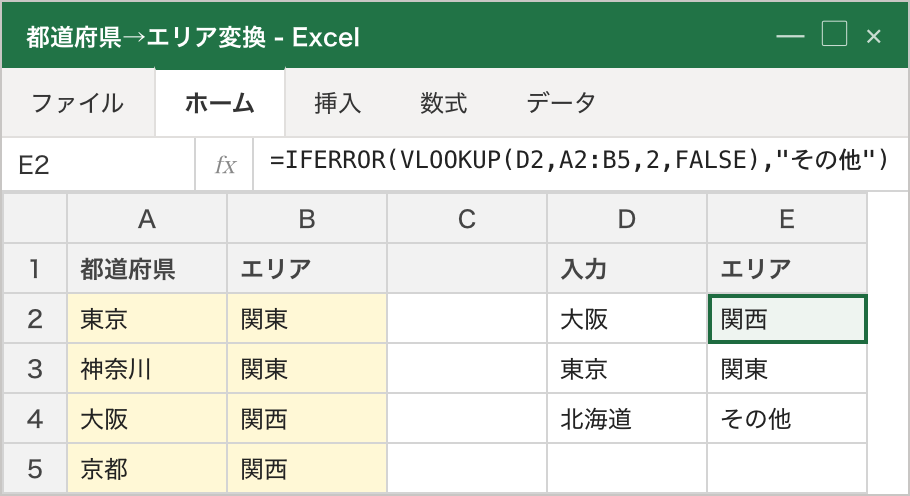Screen dimensions: 910x496
Task: Select cell D1 labeled 入力
Action: click(x=627, y=269)
